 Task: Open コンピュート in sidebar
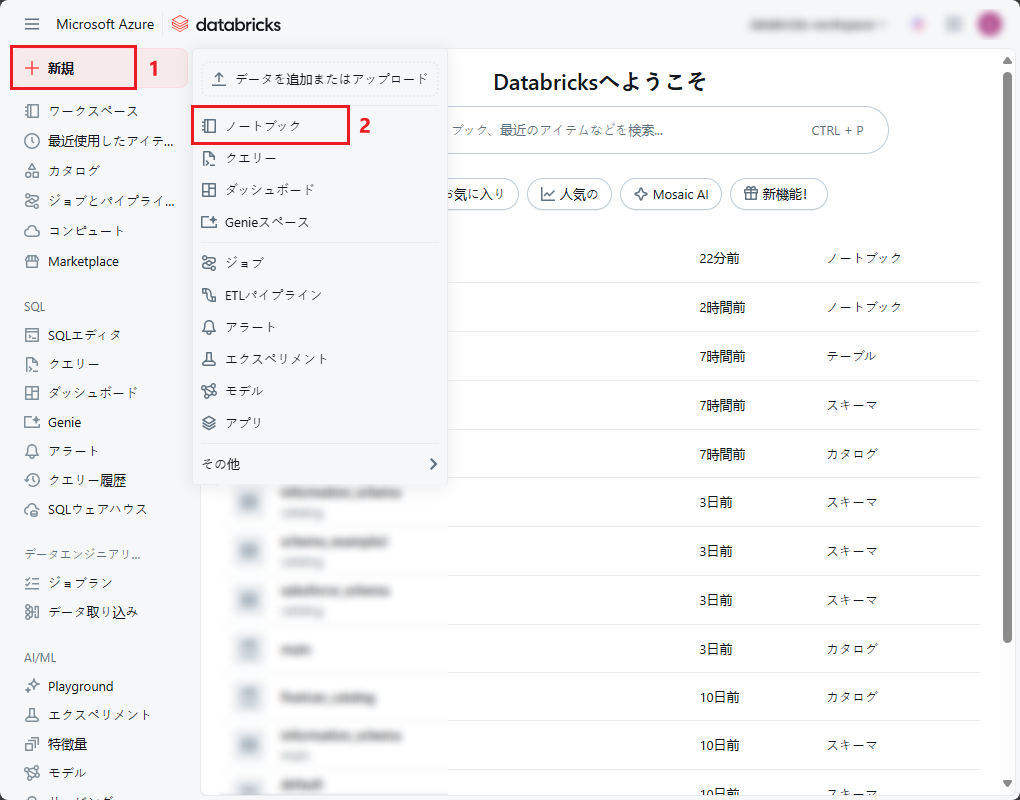[x=74, y=231]
